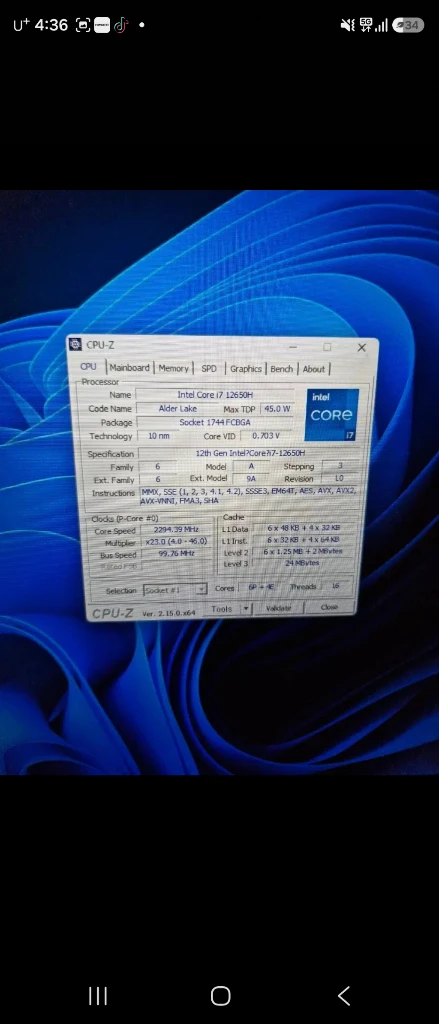Select the CPU tab

point(89,366)
